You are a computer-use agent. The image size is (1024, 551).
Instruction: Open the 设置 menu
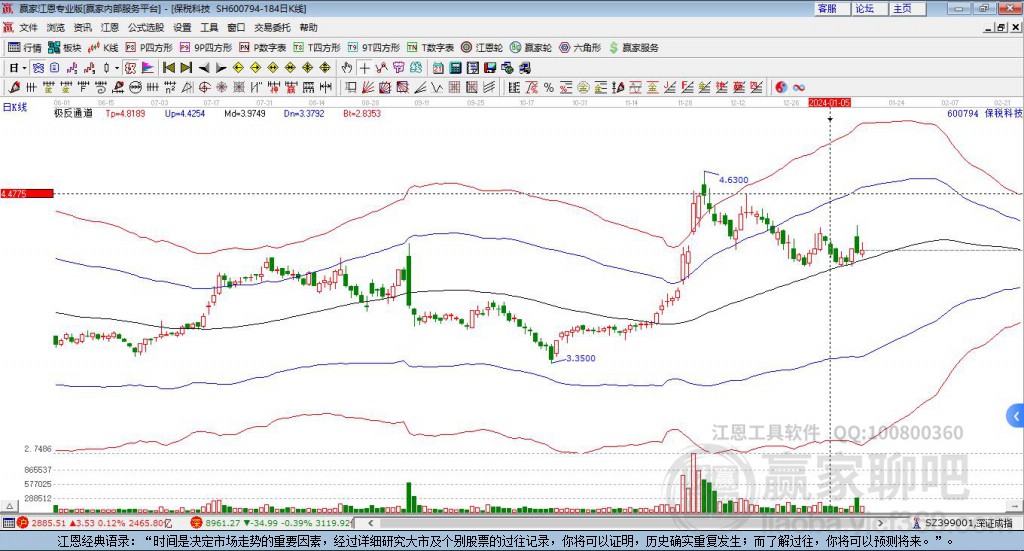pyautogui.click(x=182, y=27)
